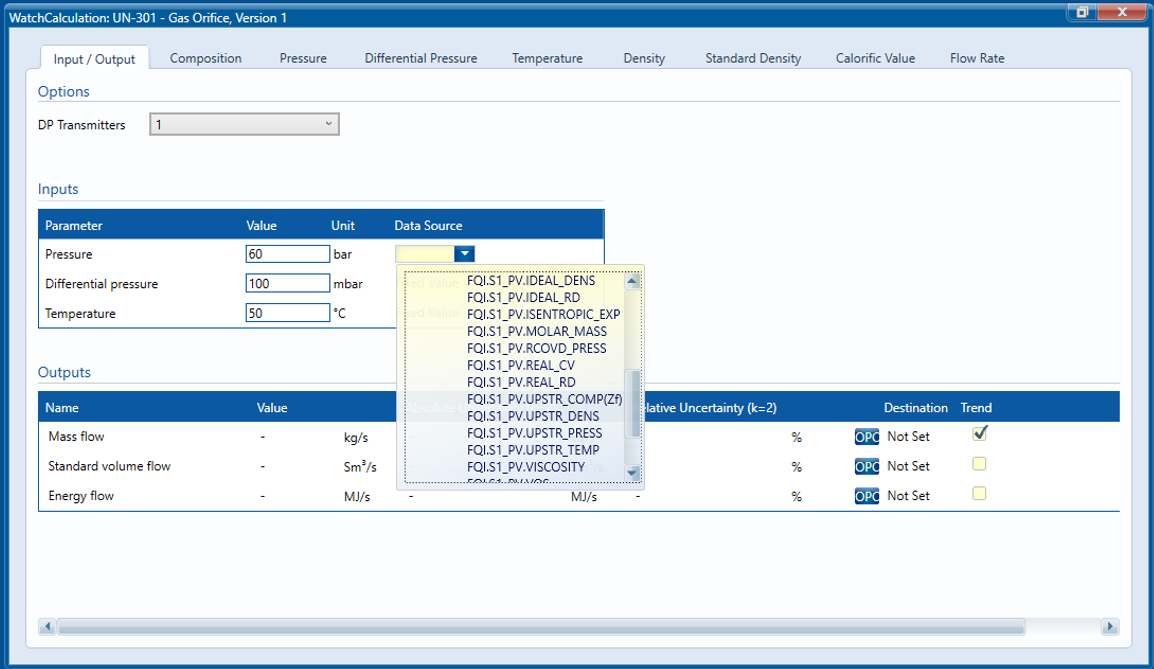Collapse the Pressure Data Source dropdown arrow
Screen dimensions: 1154x669
tap(464, 254)
